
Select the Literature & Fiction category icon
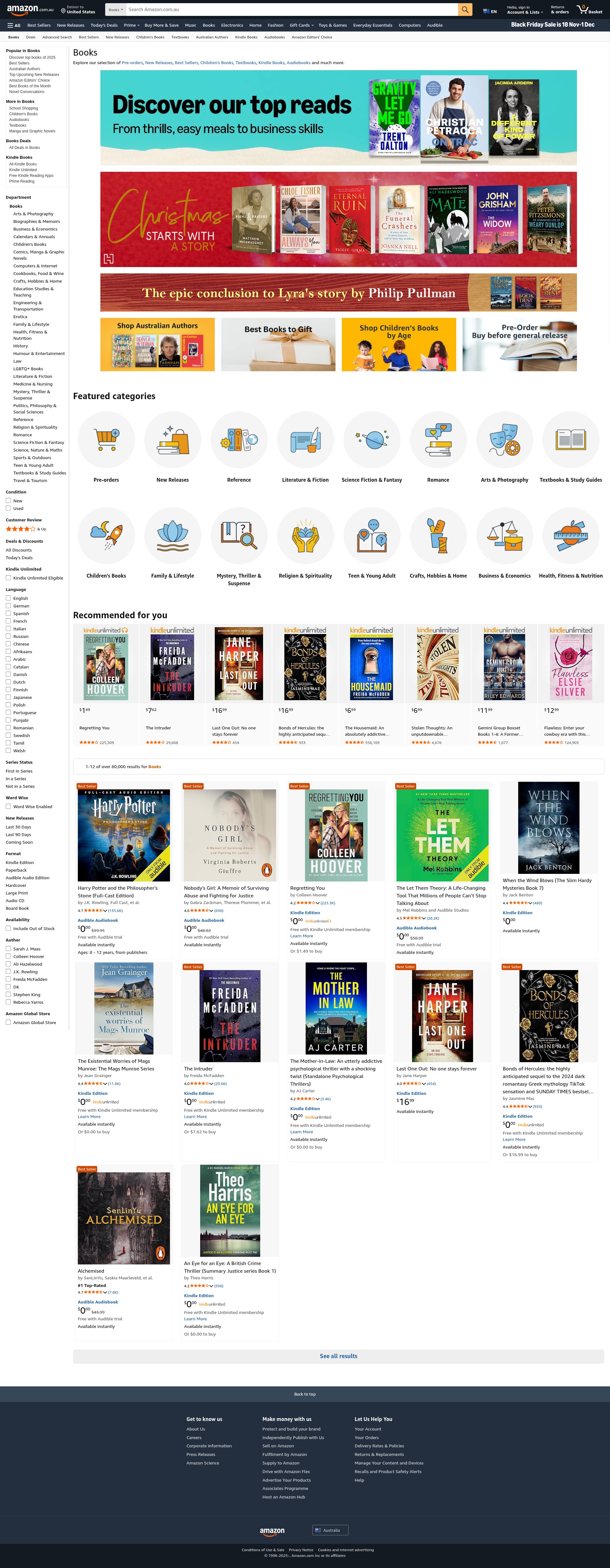coord(306,439)
